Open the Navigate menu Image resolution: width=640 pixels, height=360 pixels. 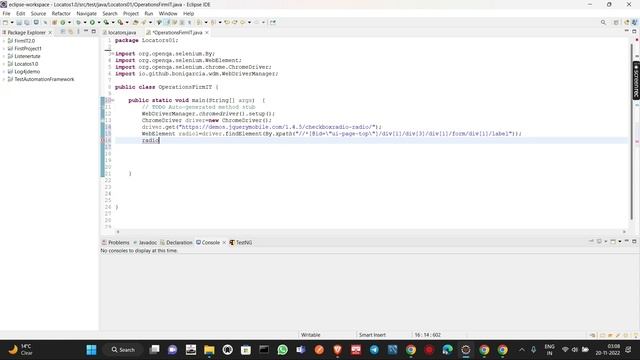(87, 13)
